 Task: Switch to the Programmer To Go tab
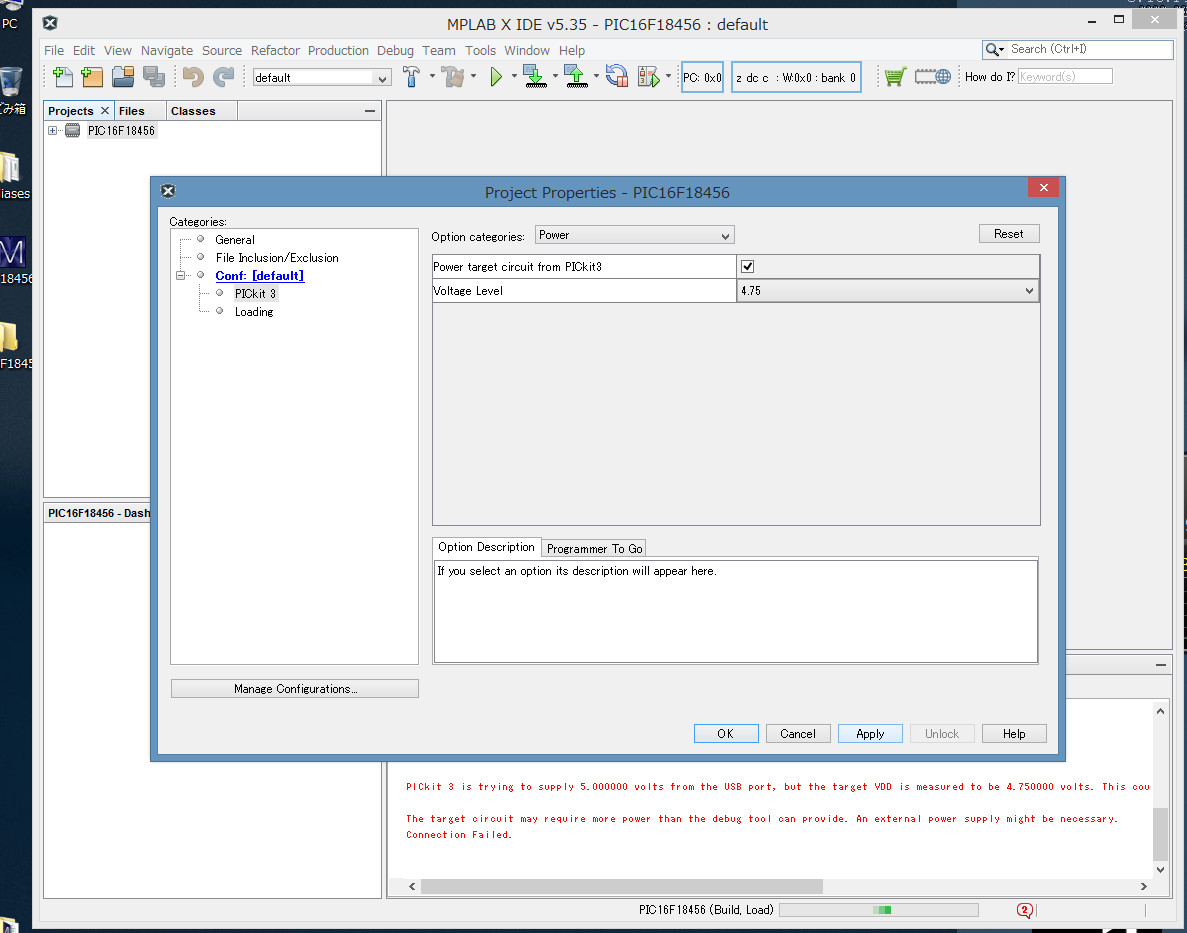coord(594,548)
